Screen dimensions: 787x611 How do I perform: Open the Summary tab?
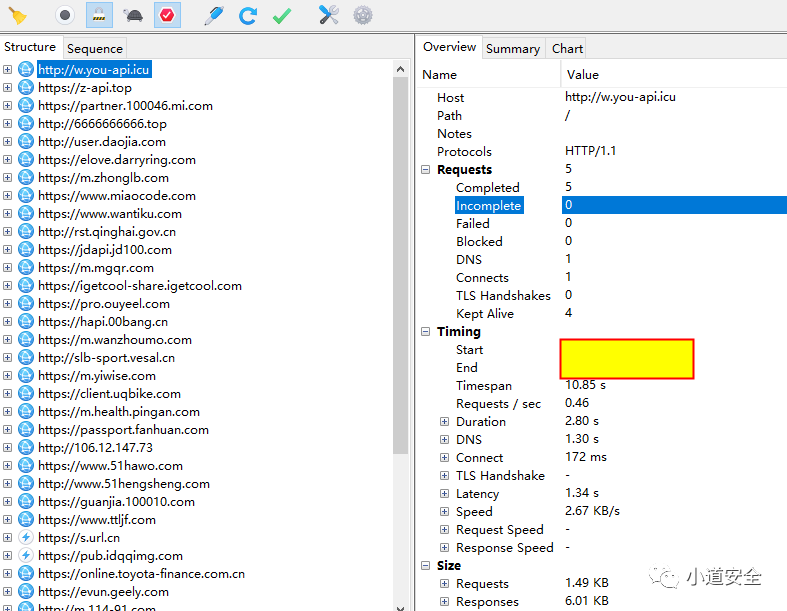point(512,48)
